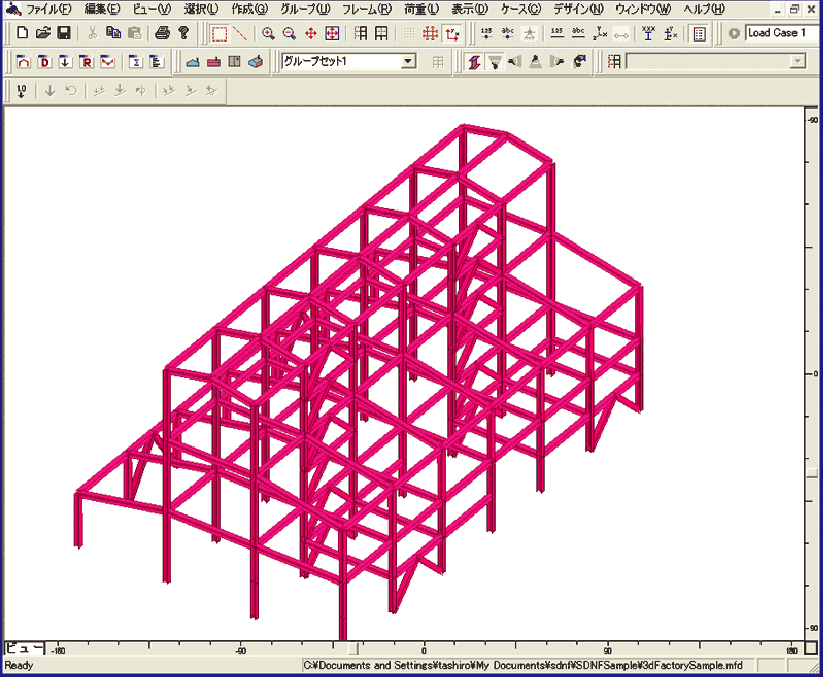The height and width of the screenshot is (677, 823).
Task: Click the R reaction result icon
Action: [x=86, y=62]
